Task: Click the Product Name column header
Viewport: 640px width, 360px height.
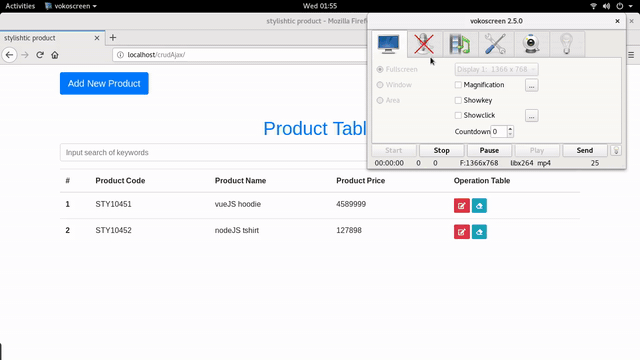Action: pyautogui.click(x=240, y=181)
